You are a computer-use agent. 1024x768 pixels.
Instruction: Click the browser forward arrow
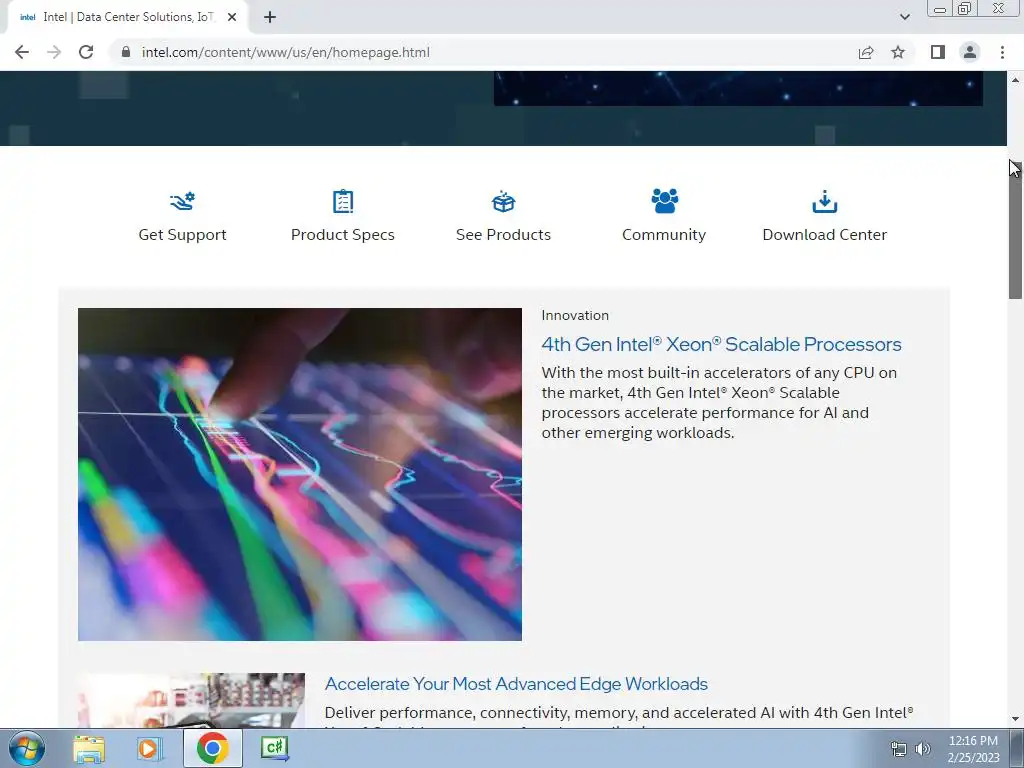[x=54, y=52]
